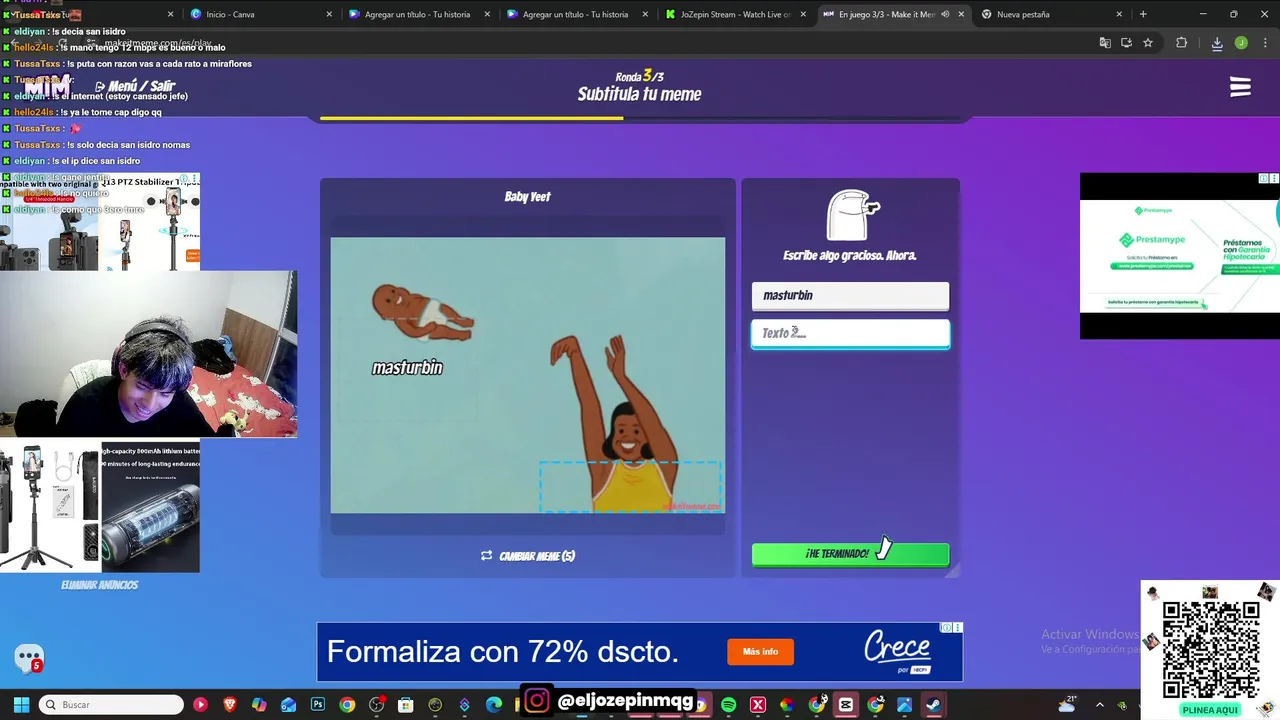Show hidden system tray icons chevron
The height and width of the screenshot is (720, 1280).
pyautogui.click(x=1100, y=705)
